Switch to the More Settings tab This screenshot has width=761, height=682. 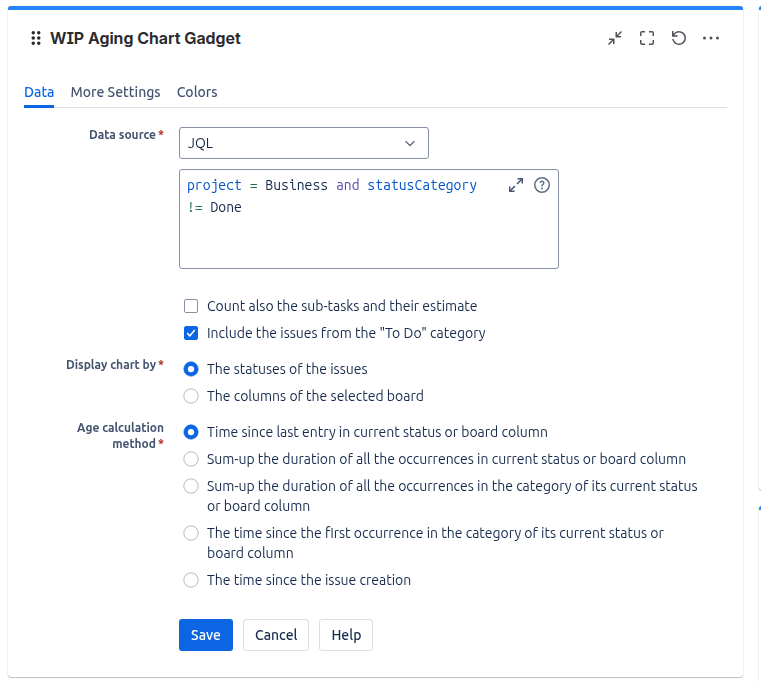pos(115,92)
